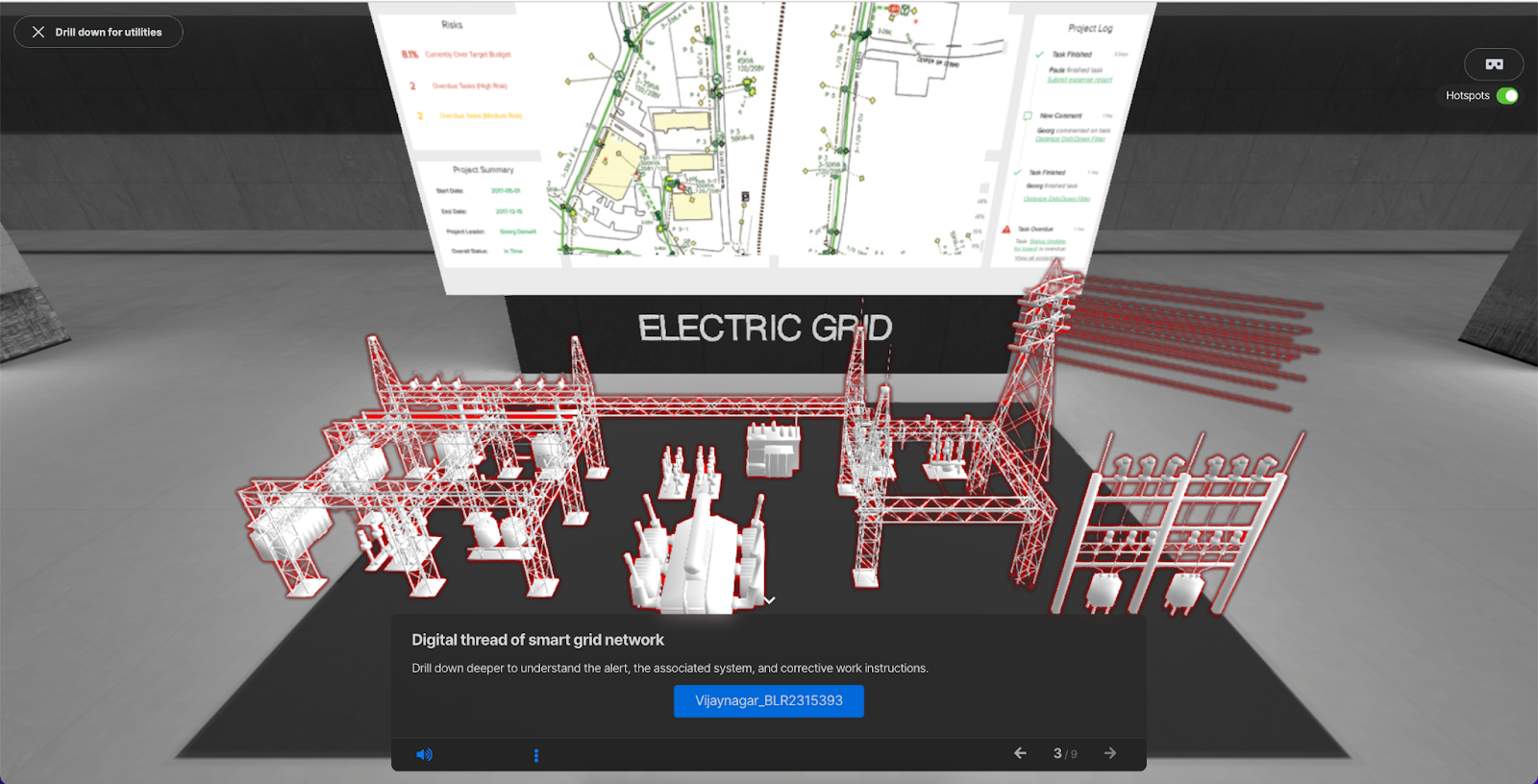Click the task overdue warning triangle

1006,230
